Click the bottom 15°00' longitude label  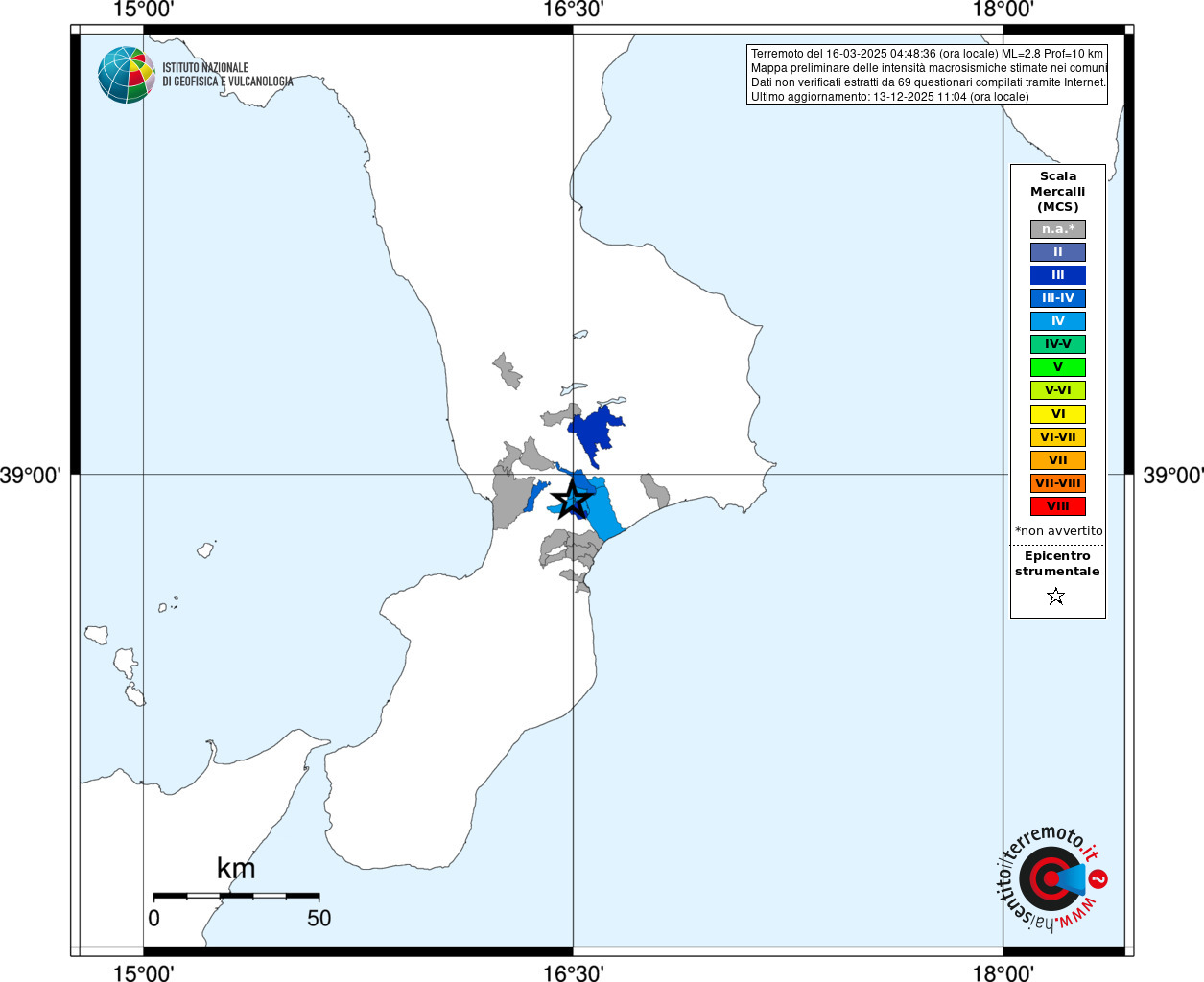143,973
